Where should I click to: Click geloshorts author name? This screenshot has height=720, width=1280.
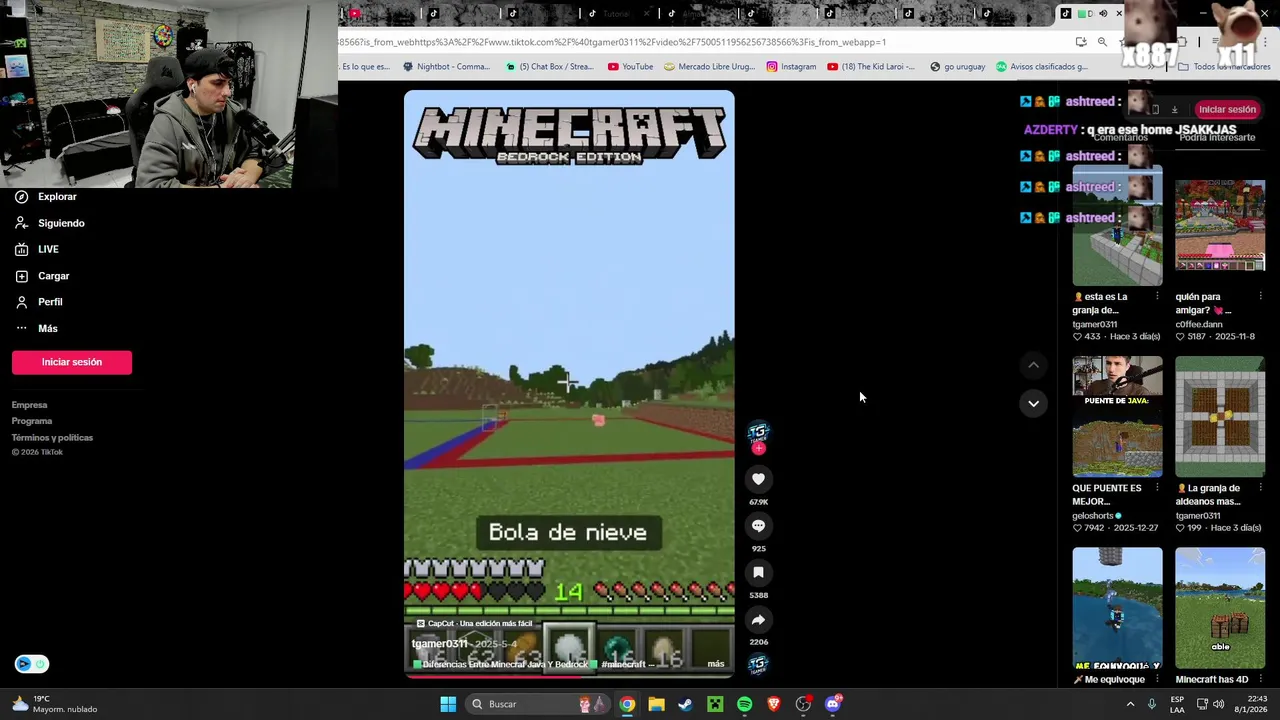coord(1092,516)
